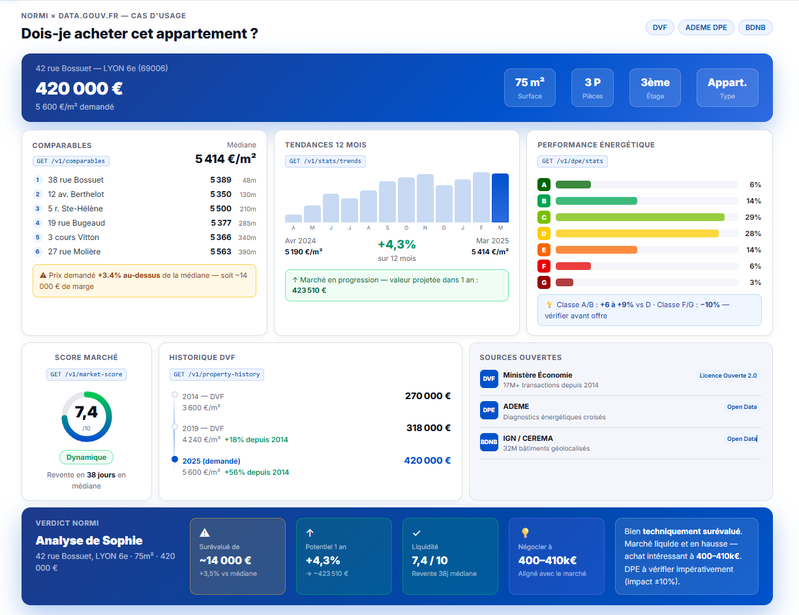Click the BDNB icon for IGN / CEREMA
The height and width of the screenshot is (615, 799).
point(489,441)
